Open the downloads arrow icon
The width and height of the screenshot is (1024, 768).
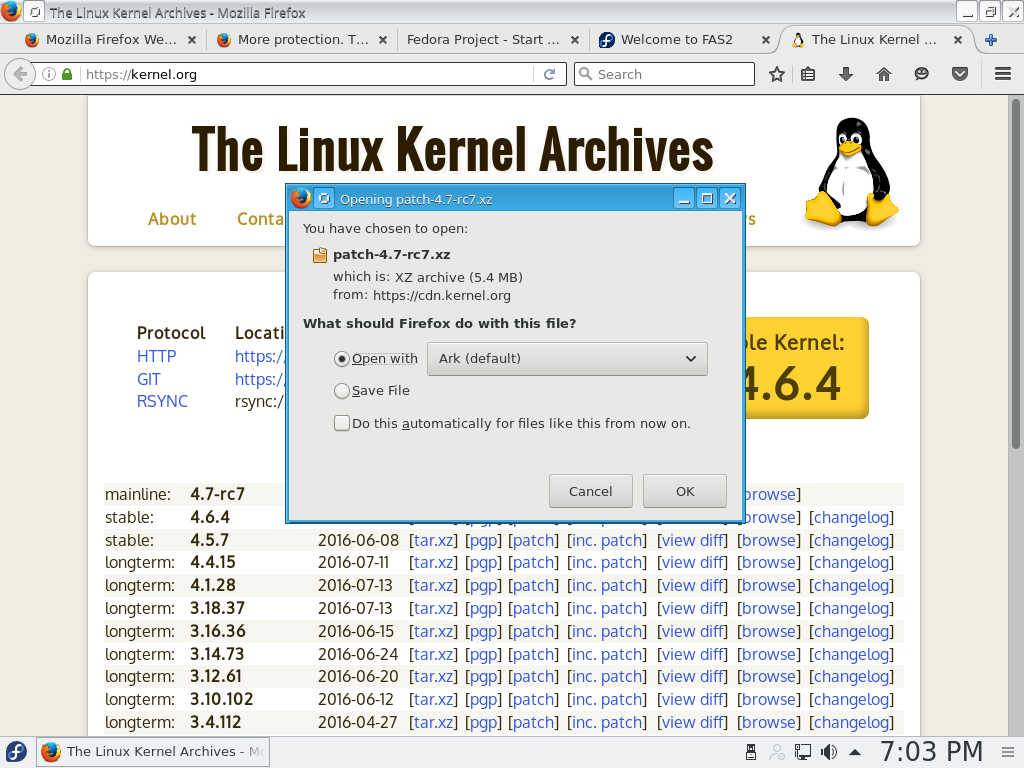click(846, 74)
